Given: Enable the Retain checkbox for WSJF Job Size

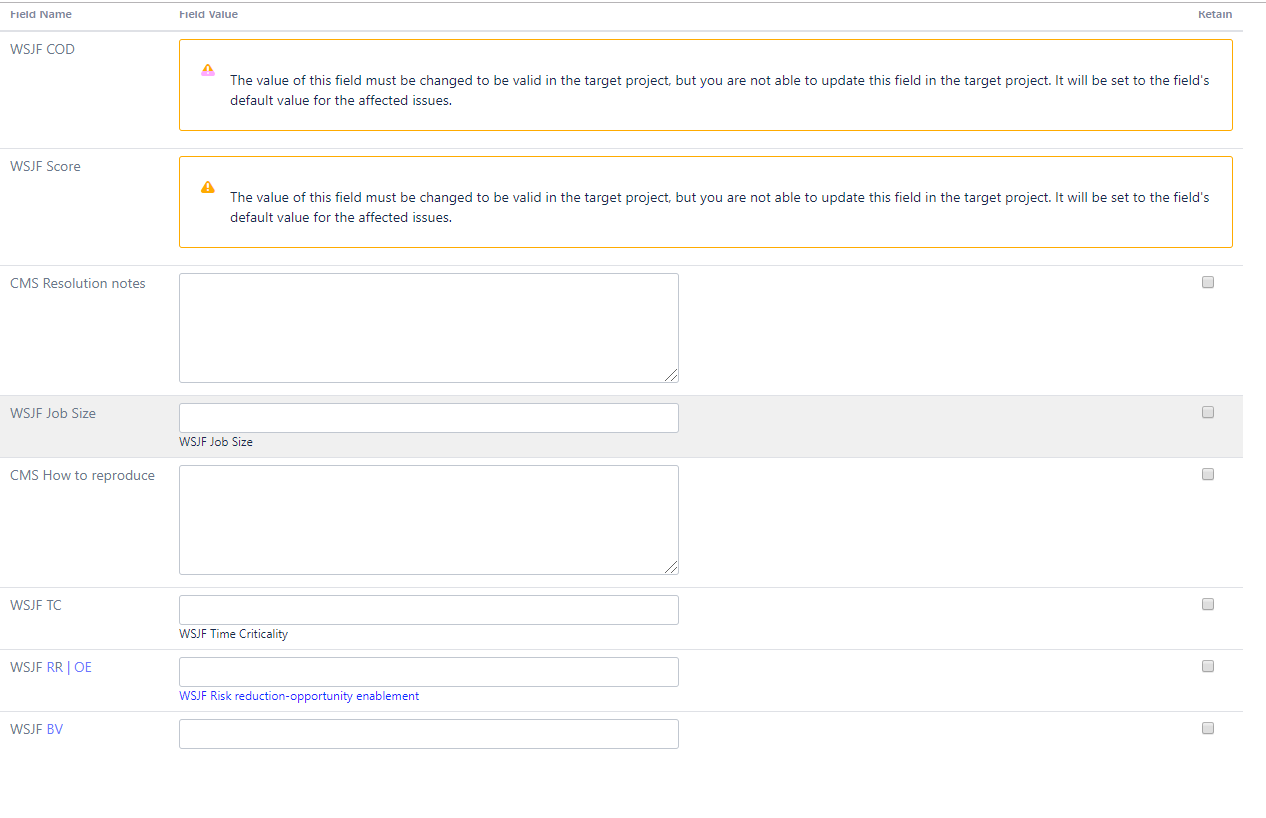Looking at the screenshot, I should 1208,412.
